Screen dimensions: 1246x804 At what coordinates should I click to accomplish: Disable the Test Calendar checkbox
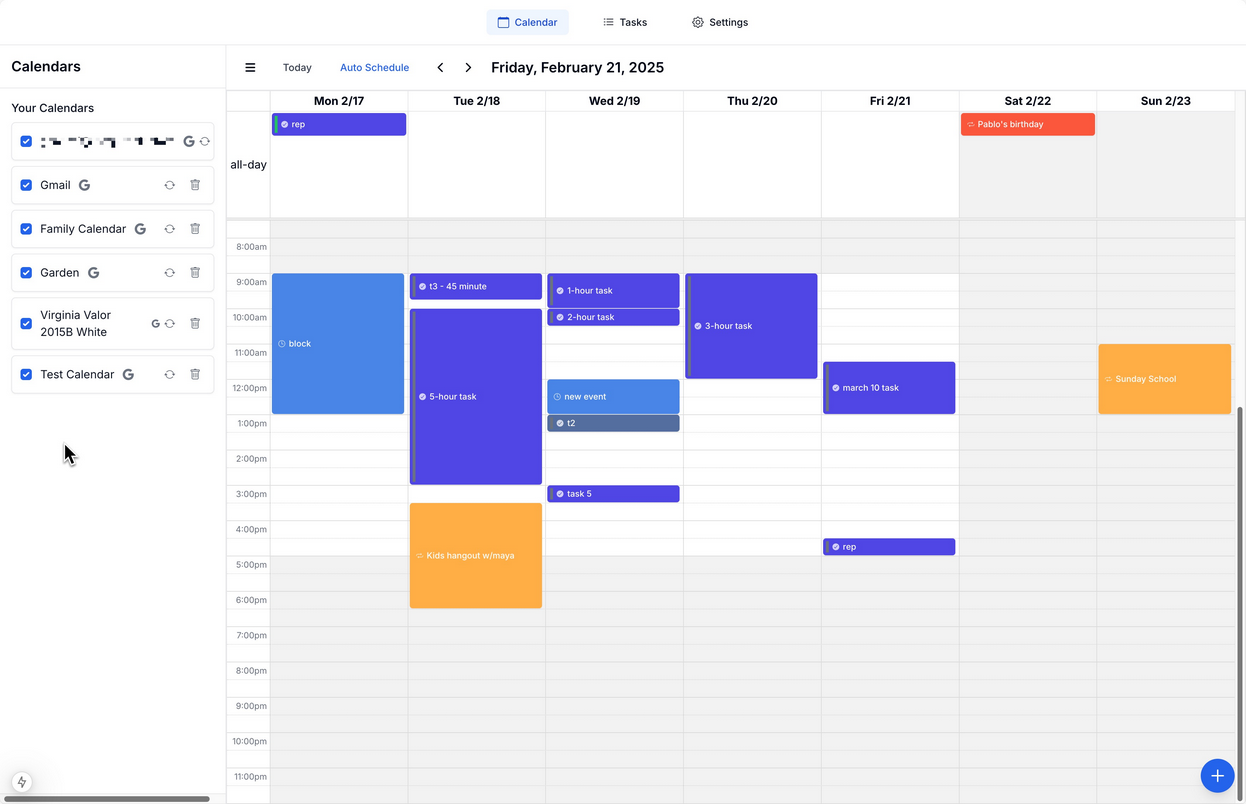point(26,374)
